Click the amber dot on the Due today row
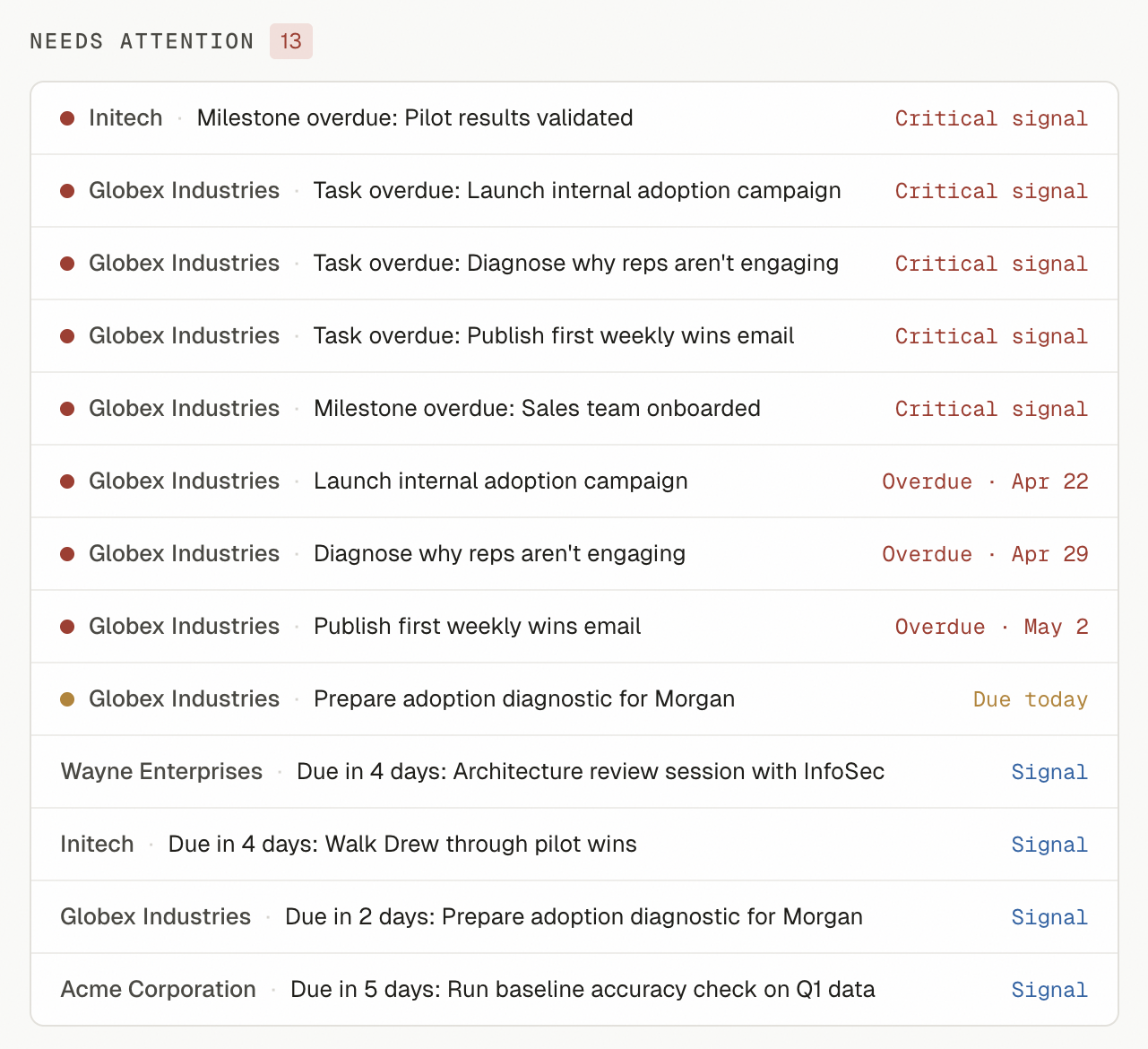 67,699
